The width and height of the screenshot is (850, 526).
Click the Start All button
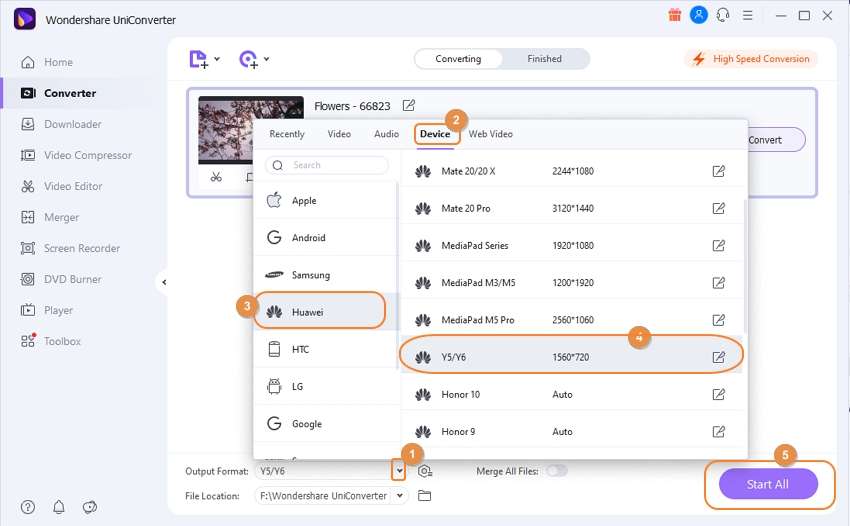pyautogui.click(x=768, y=484)
